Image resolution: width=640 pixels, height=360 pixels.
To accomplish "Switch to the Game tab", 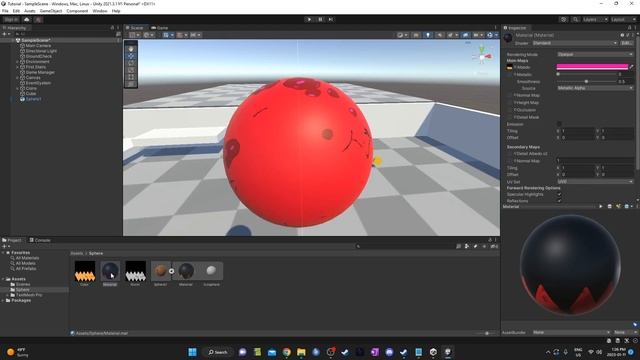I will (160, 28).
